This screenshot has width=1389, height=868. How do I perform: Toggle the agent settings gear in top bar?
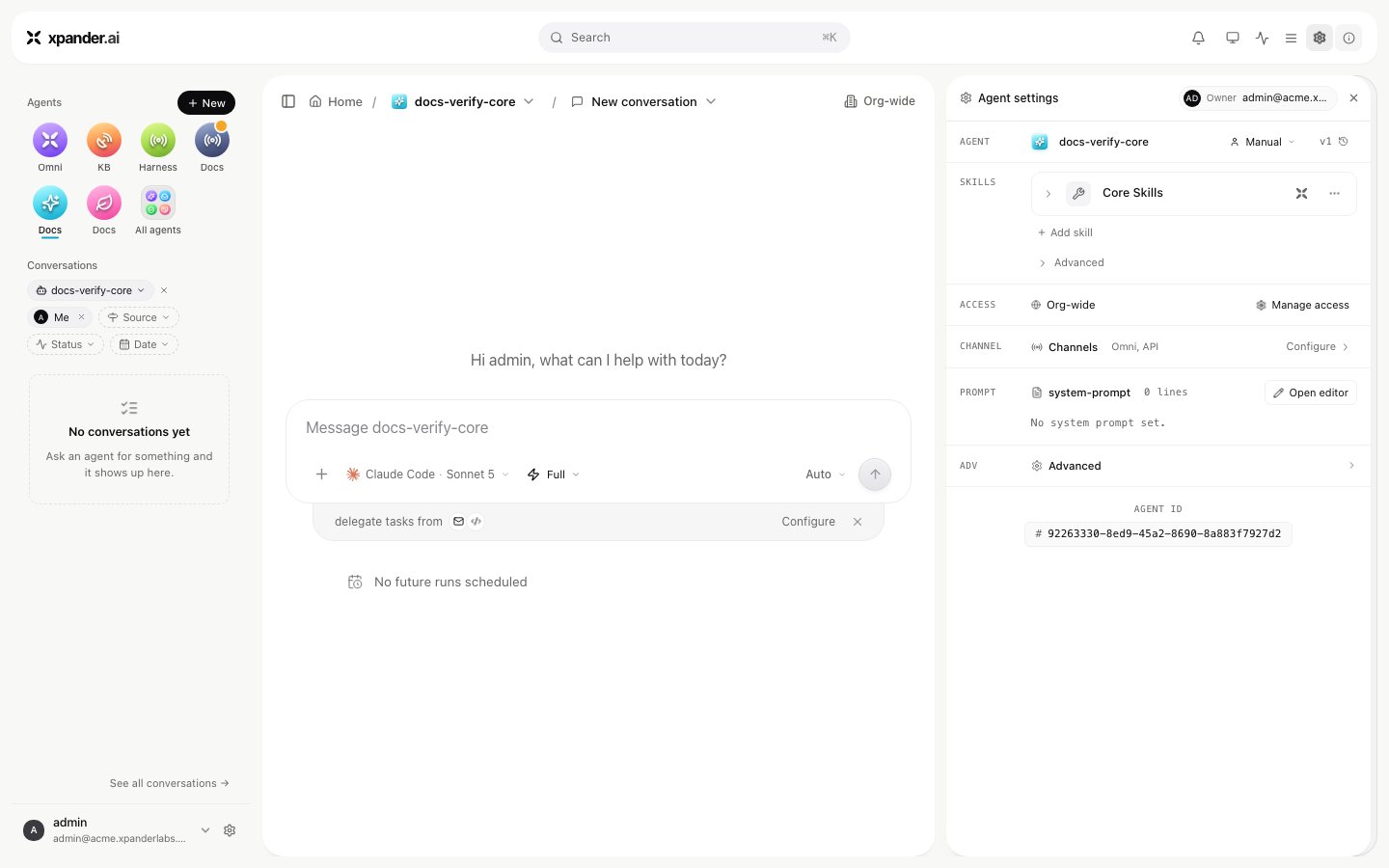tap(1320, 38)
